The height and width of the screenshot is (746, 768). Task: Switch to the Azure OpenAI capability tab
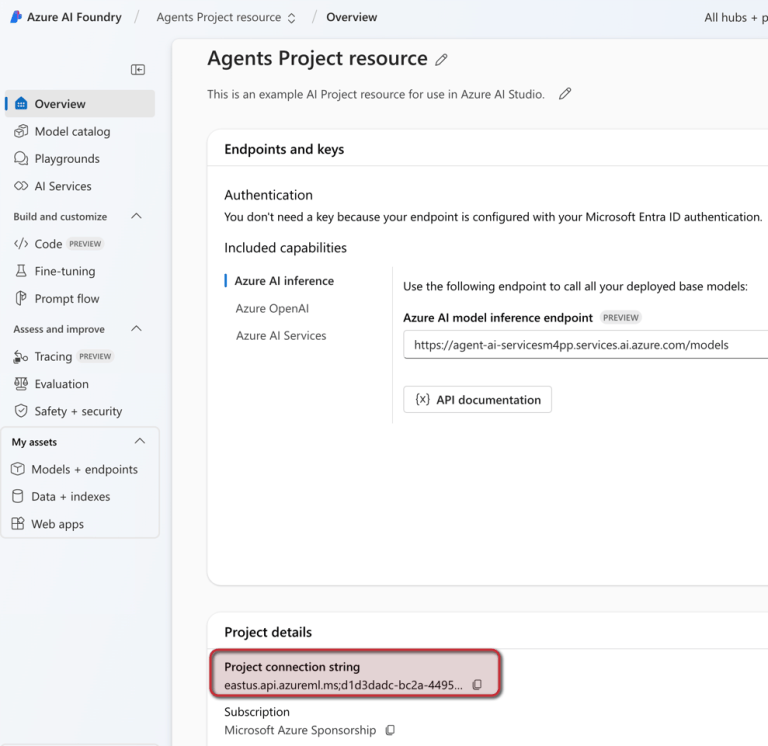(272, 308)
